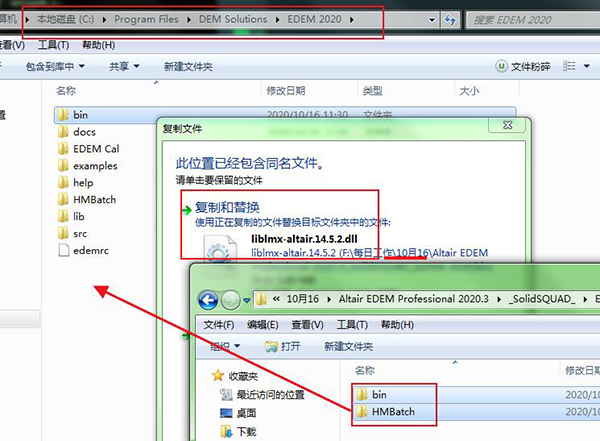Viewport: 600px width, 441px height.
Task: Select HMBatch folder in EDEM 2020 window
Action: [x=94, y=199]
